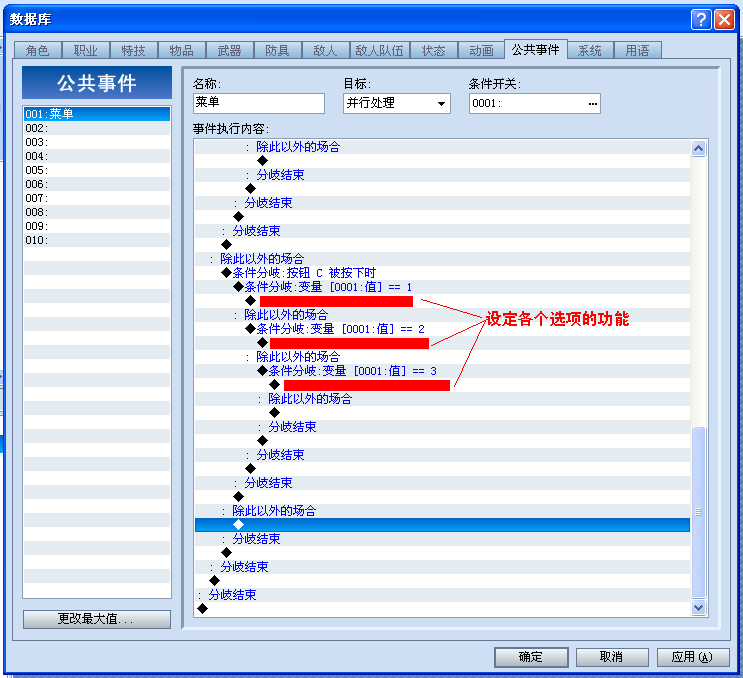Select common event 010 in list

(x=97, y=240)
